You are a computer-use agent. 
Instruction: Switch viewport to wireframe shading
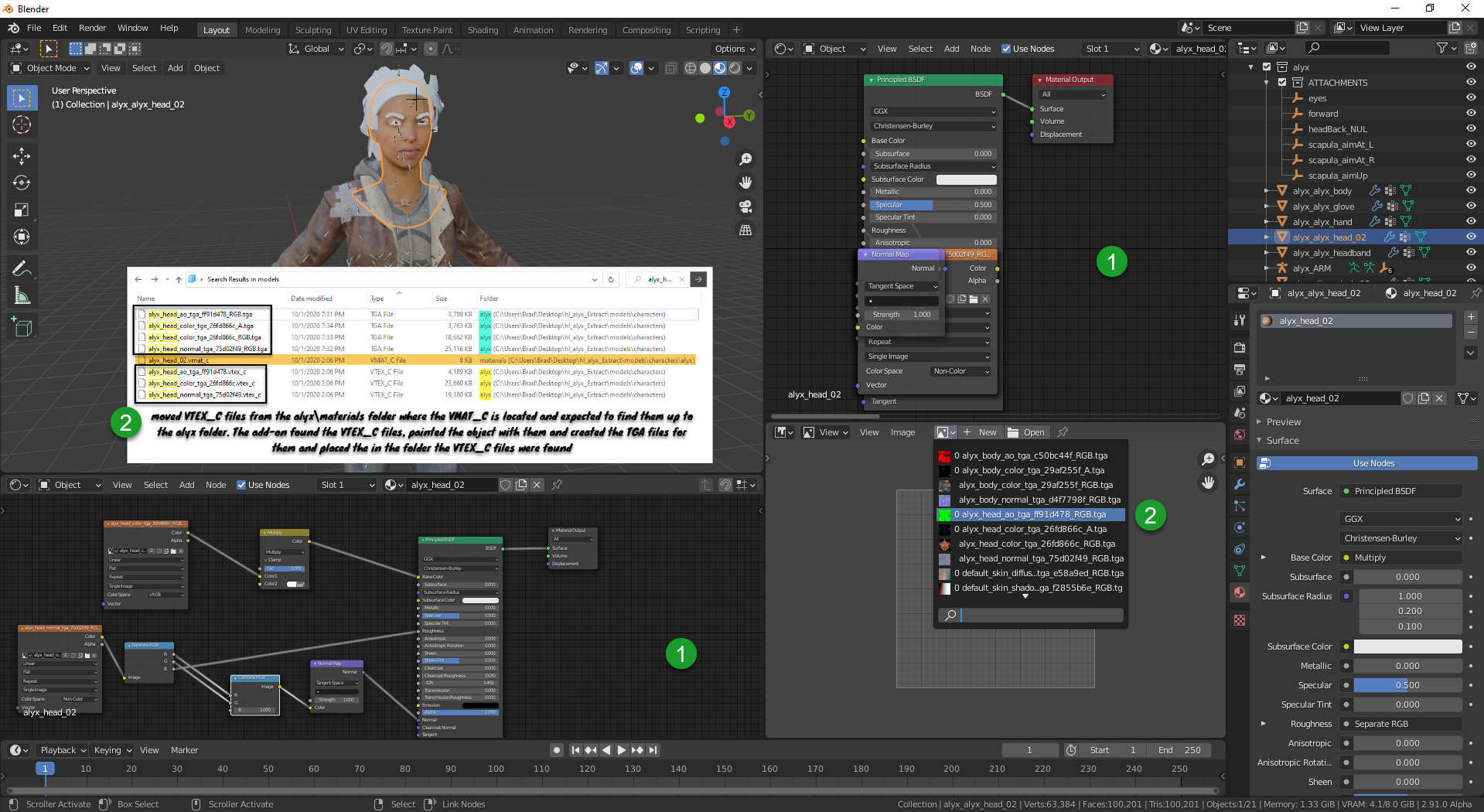point(691,68)
